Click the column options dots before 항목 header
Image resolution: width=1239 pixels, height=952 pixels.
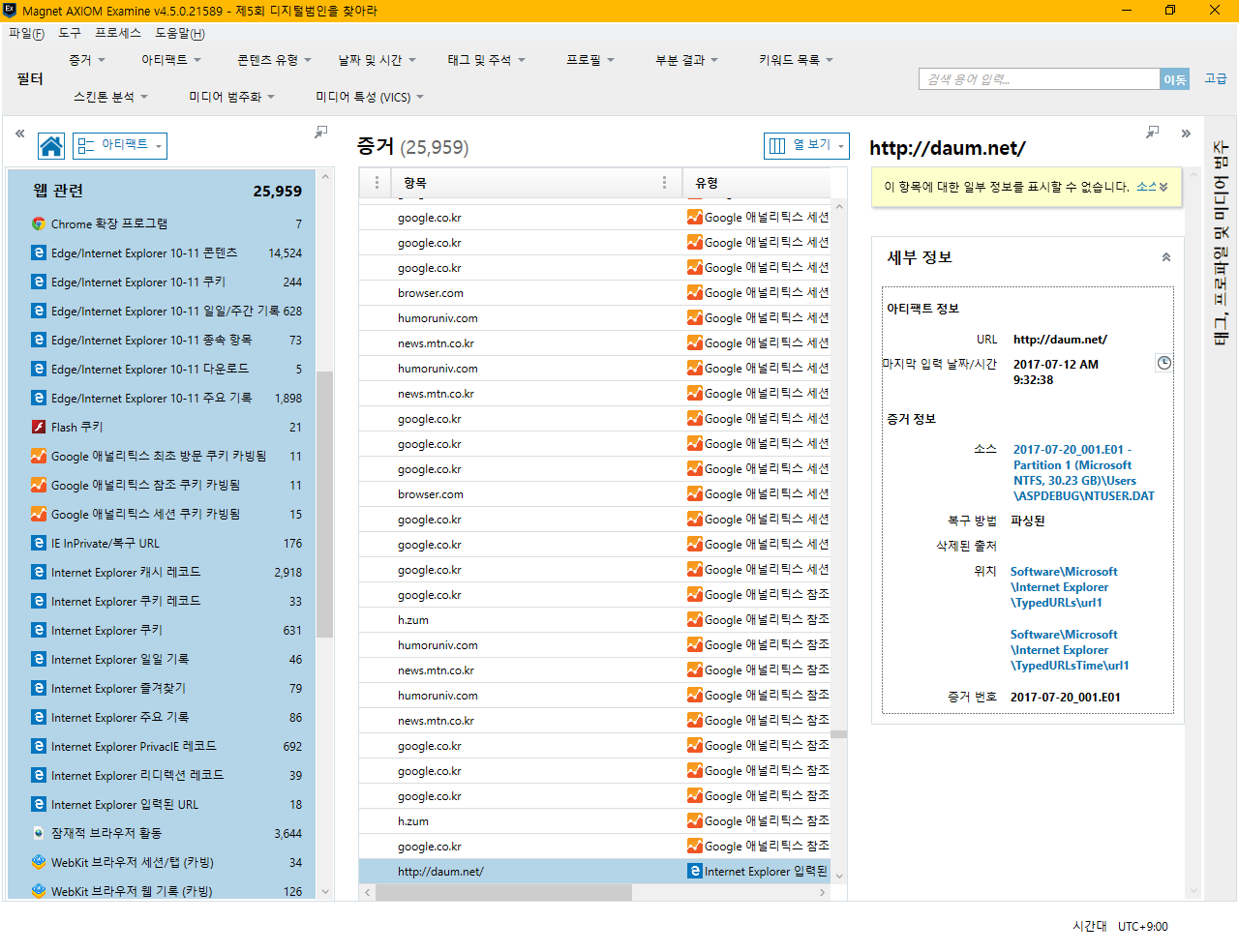pos(377,182)
